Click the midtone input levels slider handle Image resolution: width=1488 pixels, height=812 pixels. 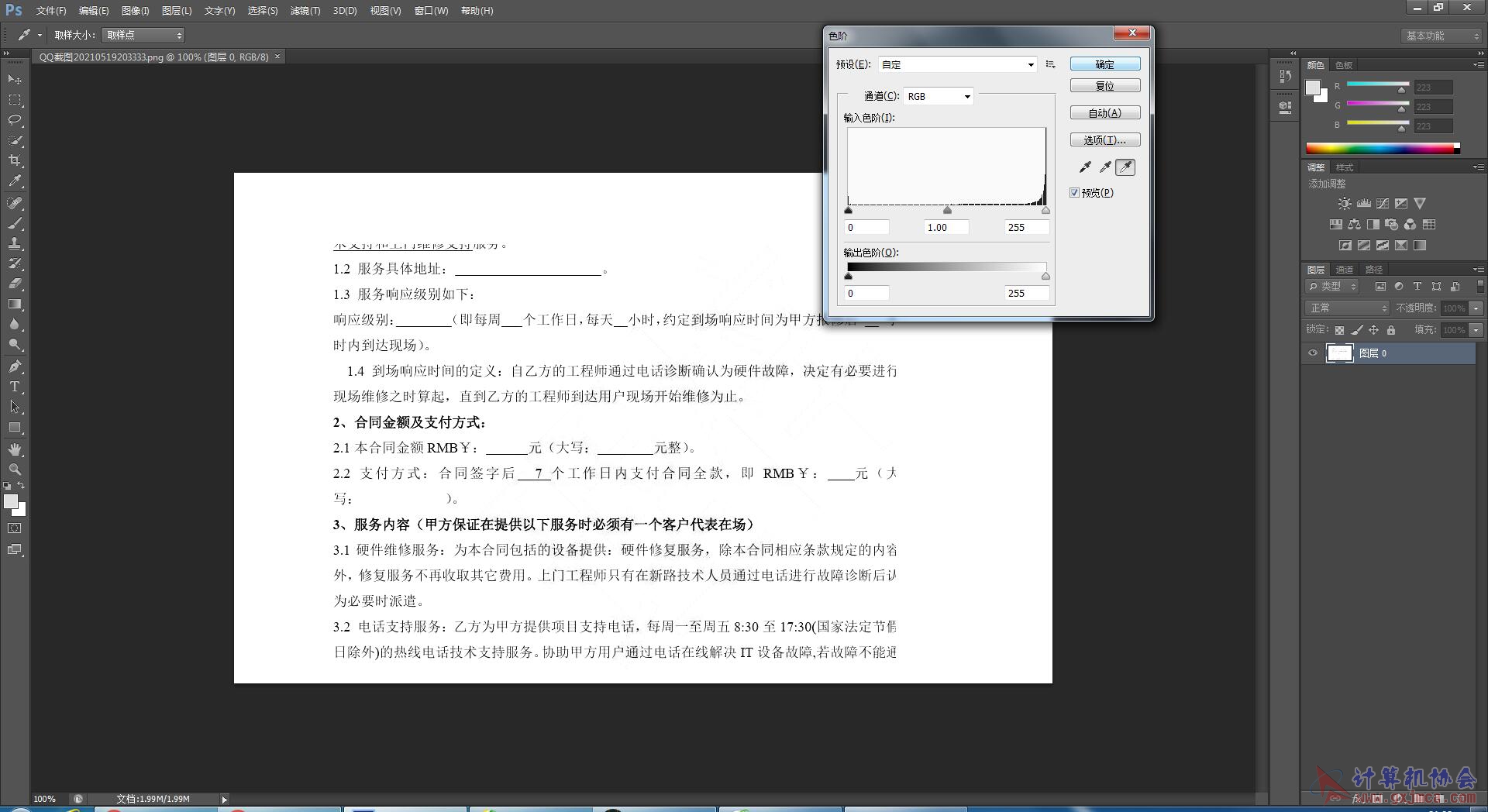click(947, 210)
